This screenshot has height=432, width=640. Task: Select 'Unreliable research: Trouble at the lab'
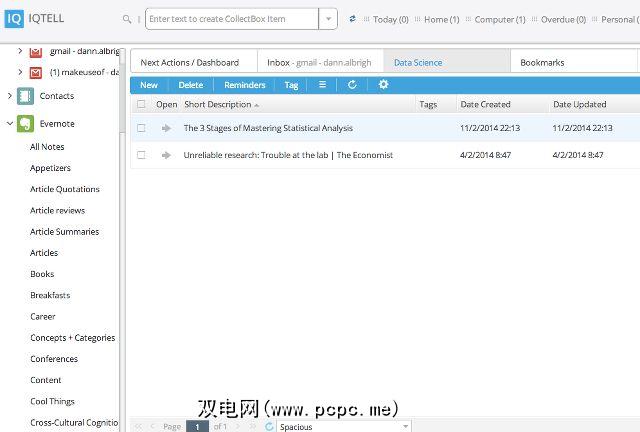pos(256,155)
